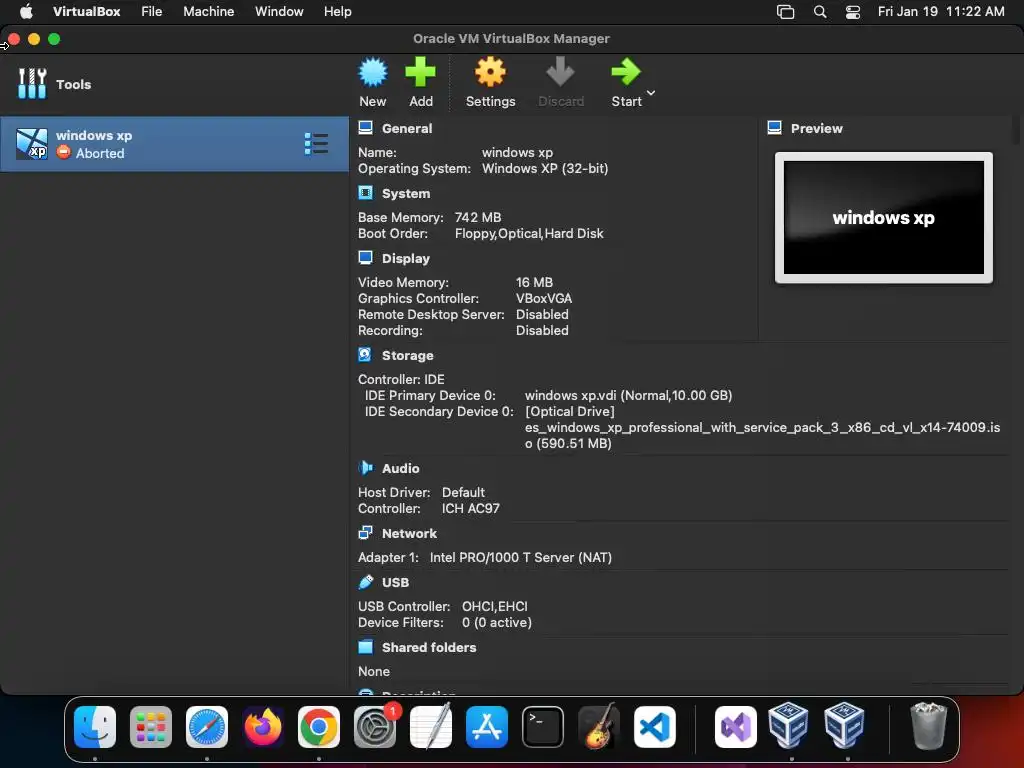Click the General section icon
Screen dimensions: 1024x768
click(x=366, y=128)
